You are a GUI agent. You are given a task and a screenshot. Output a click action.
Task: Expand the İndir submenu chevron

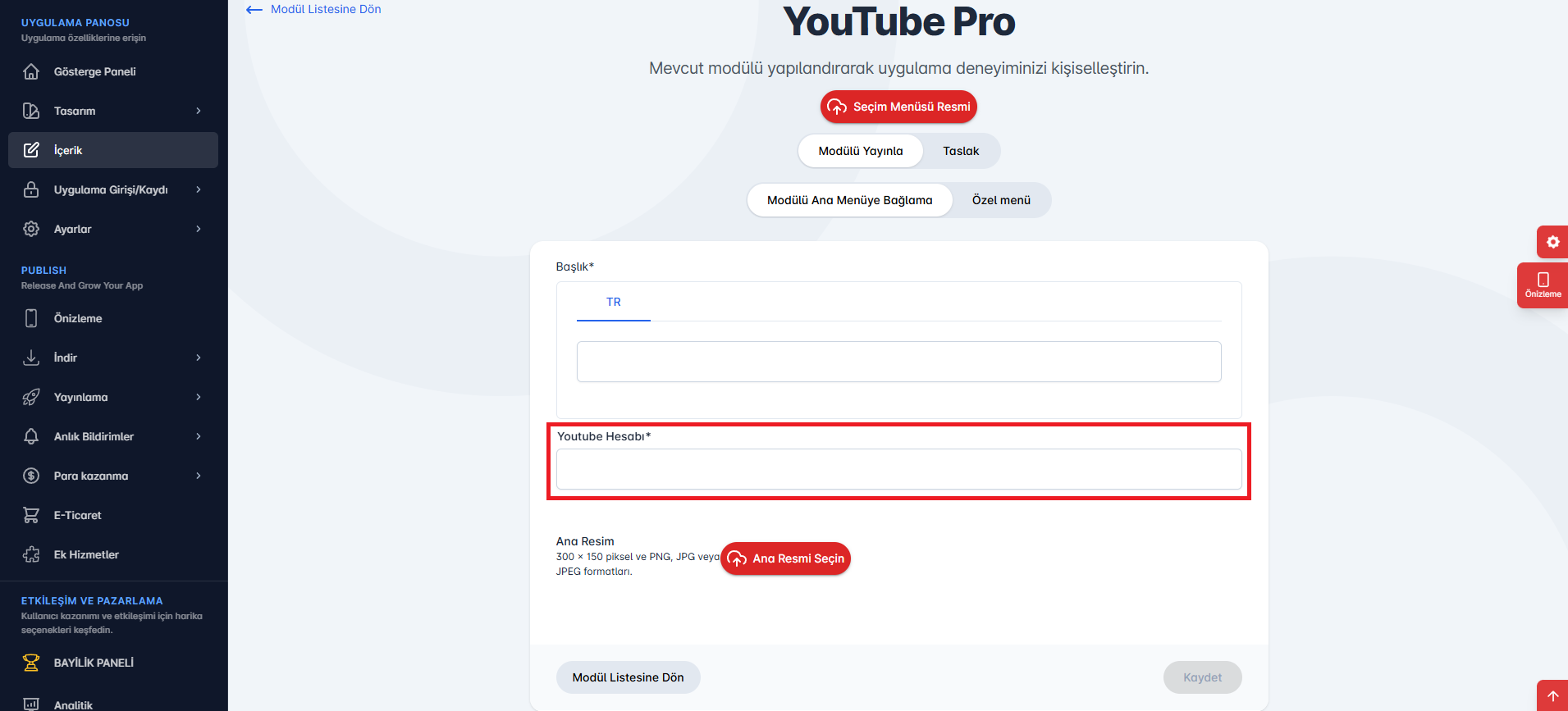tap(199, 358)
